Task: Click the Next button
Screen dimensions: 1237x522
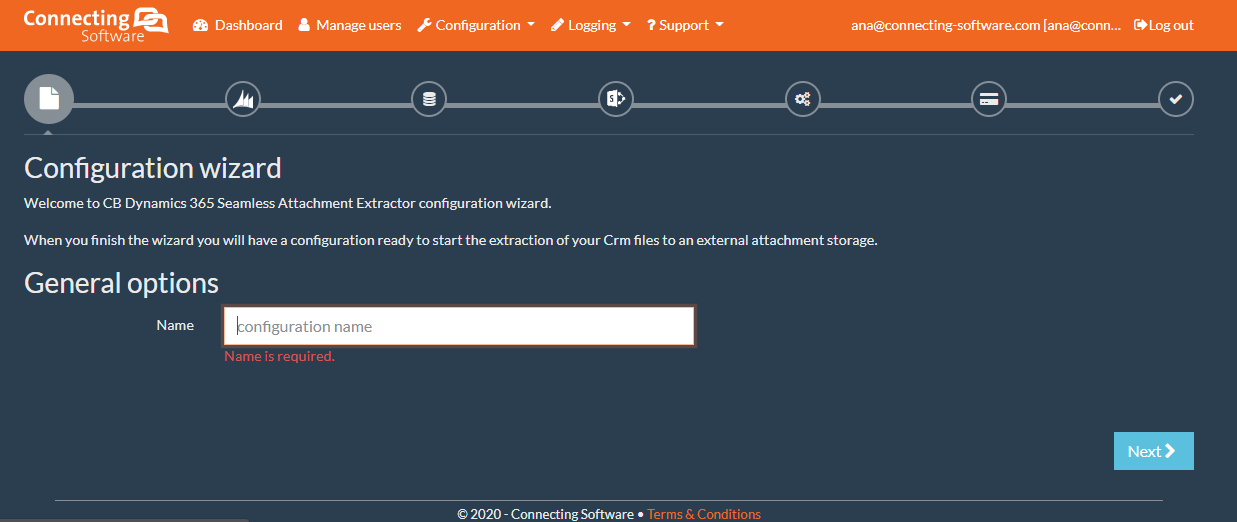Action: [x=1154, y=451]
